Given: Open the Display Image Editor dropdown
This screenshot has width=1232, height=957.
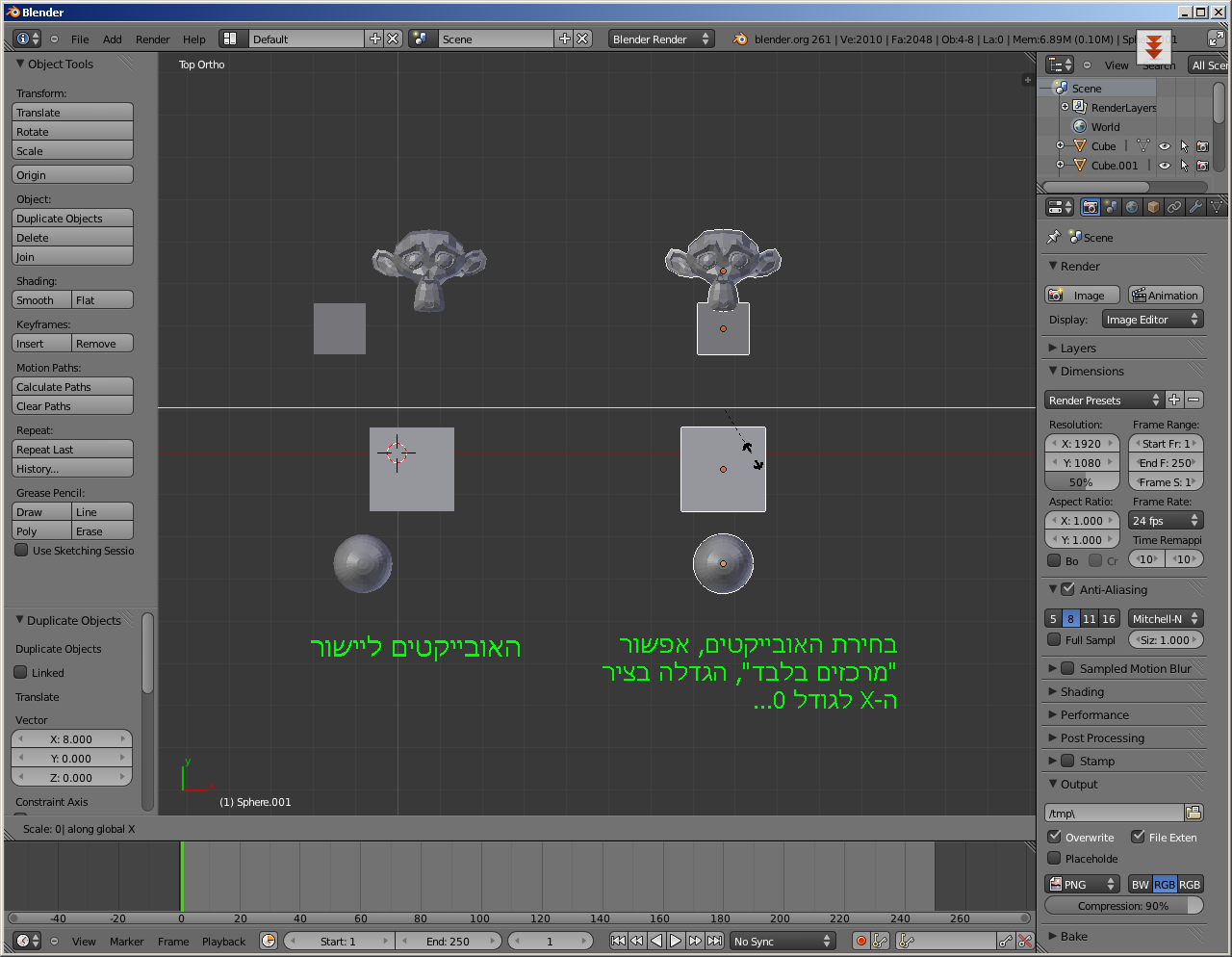Looking at the screenshot, I should 1153,320.
